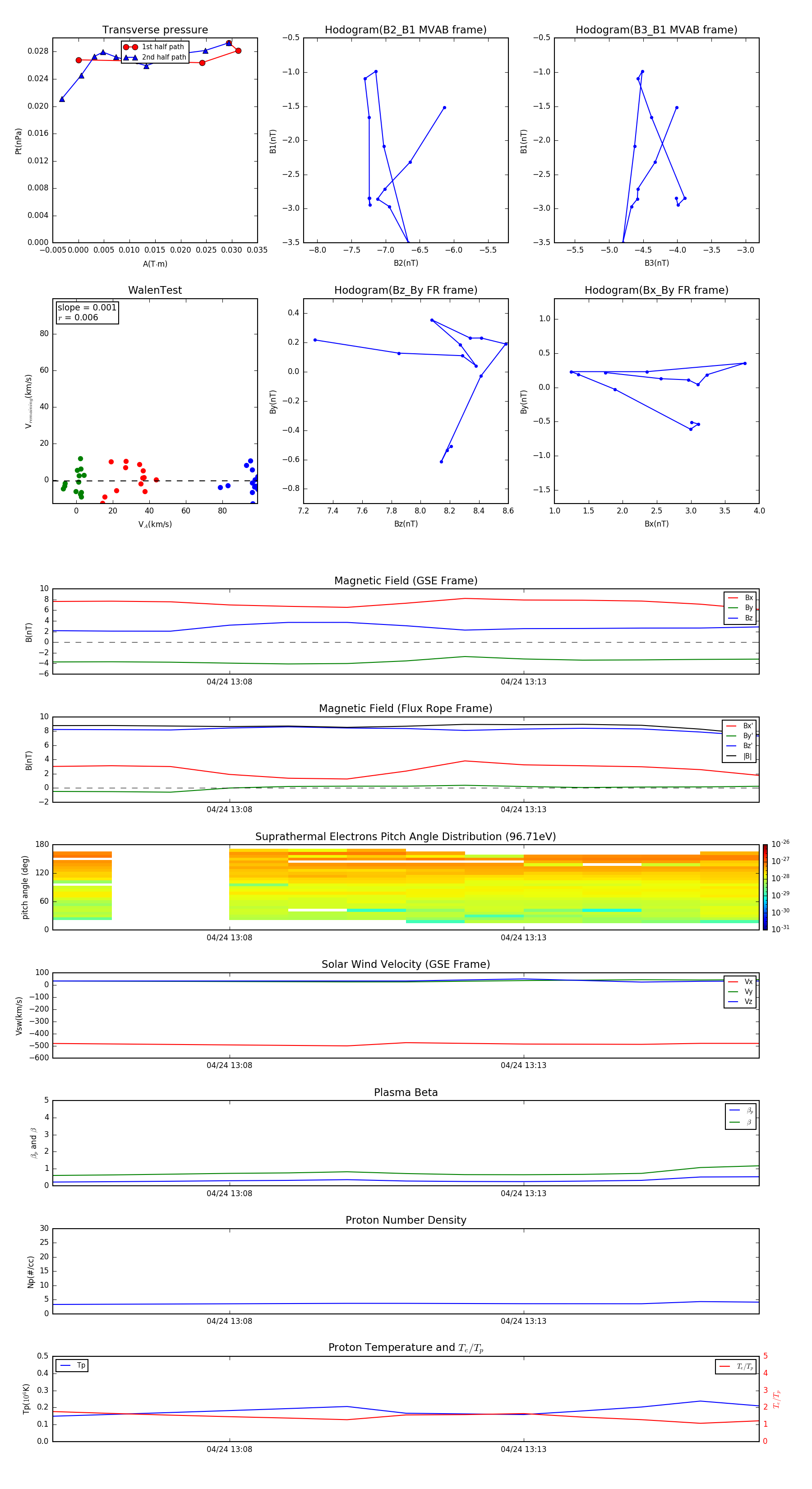Click the "B3(nT)" x-axis label

click(x=656, y=263)
